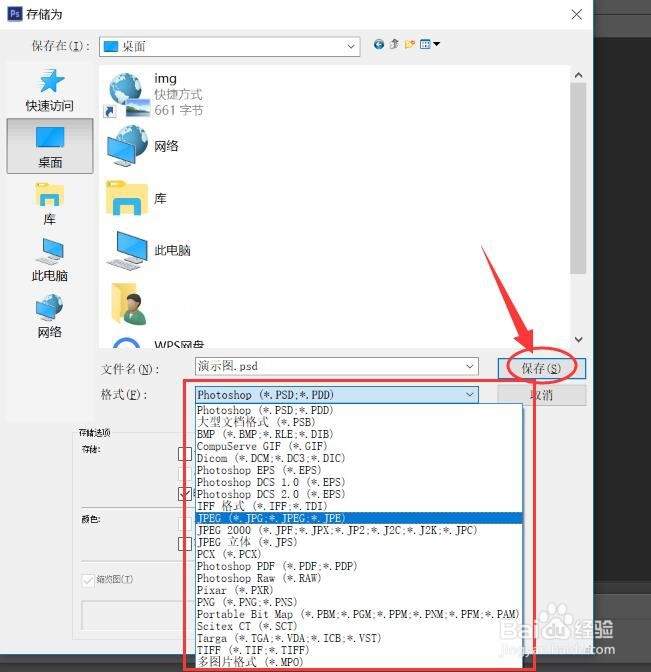Open Quick Access (快速访问) in sidebar
This screenshot has height=672, width=651.
50,90
